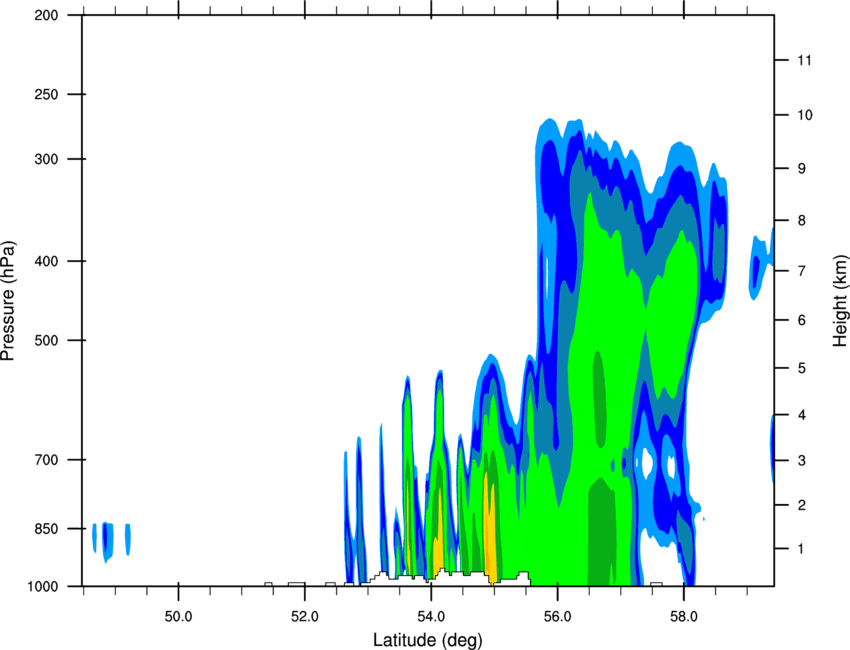Click the Pressure (hPa) axis title
The image size is (850, 650).
coord(8,301)
